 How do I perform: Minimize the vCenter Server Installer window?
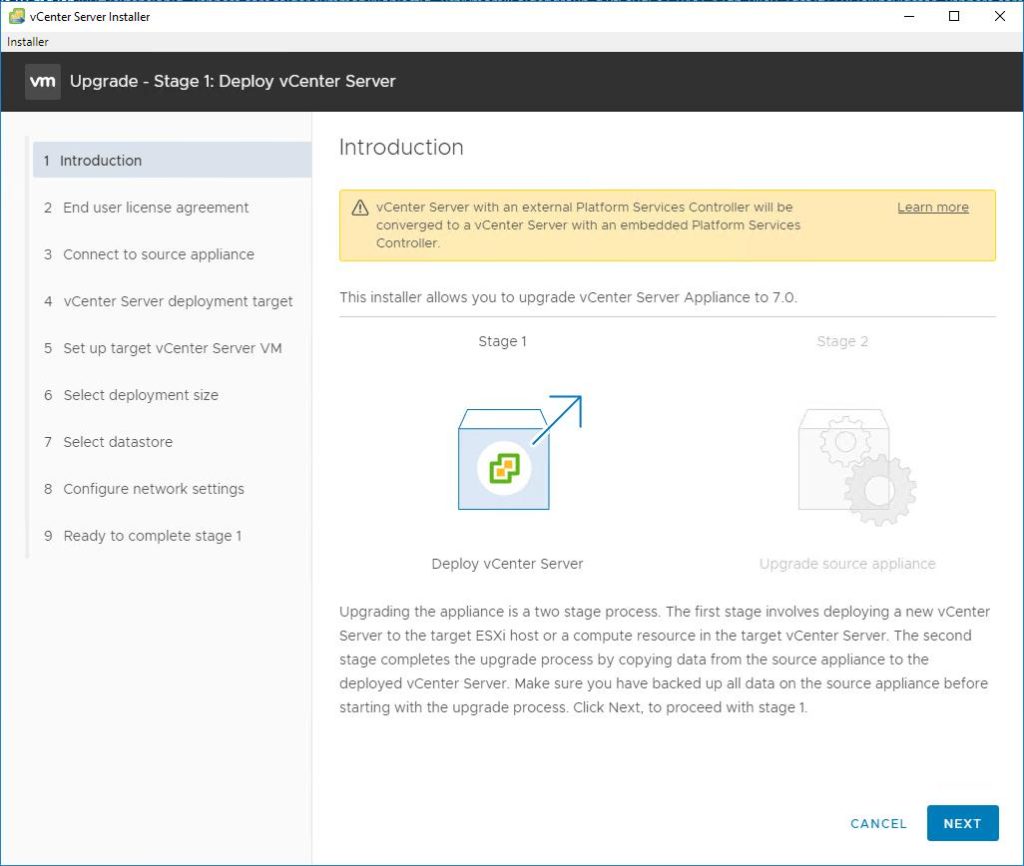tap(908, 16)
